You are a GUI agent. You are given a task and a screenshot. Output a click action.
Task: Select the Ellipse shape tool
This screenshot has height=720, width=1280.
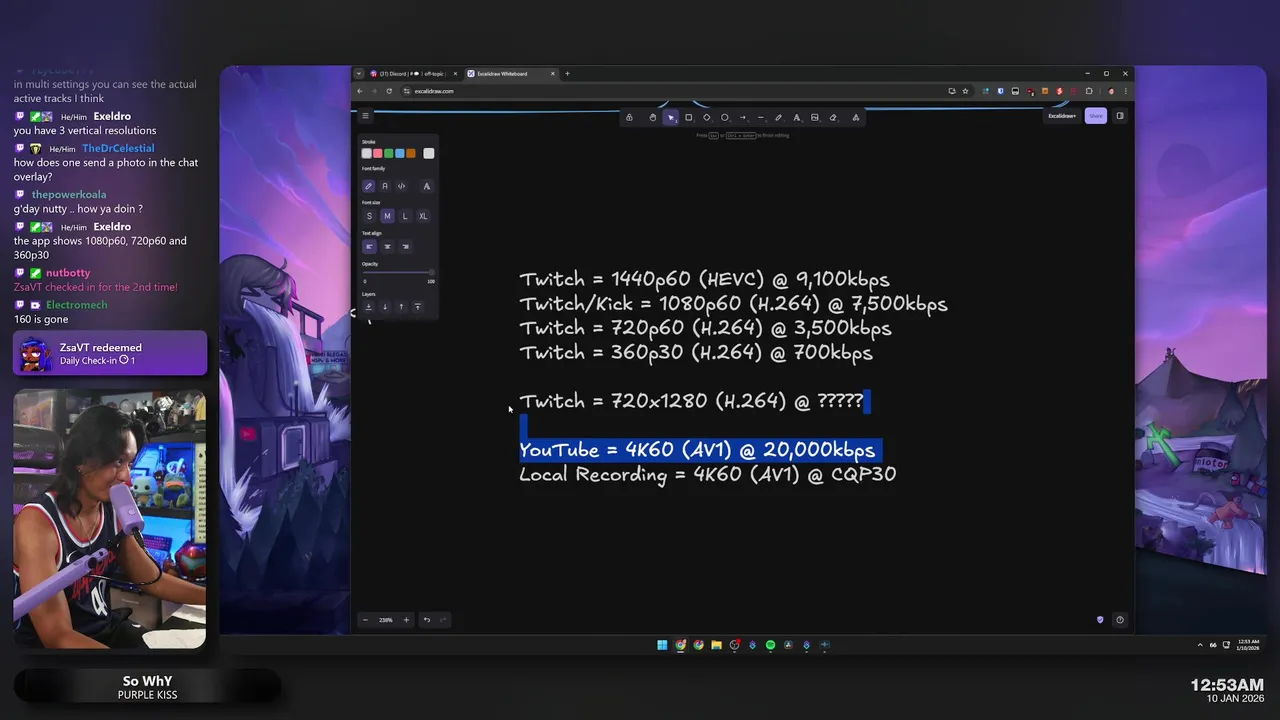tap(725, 117)
